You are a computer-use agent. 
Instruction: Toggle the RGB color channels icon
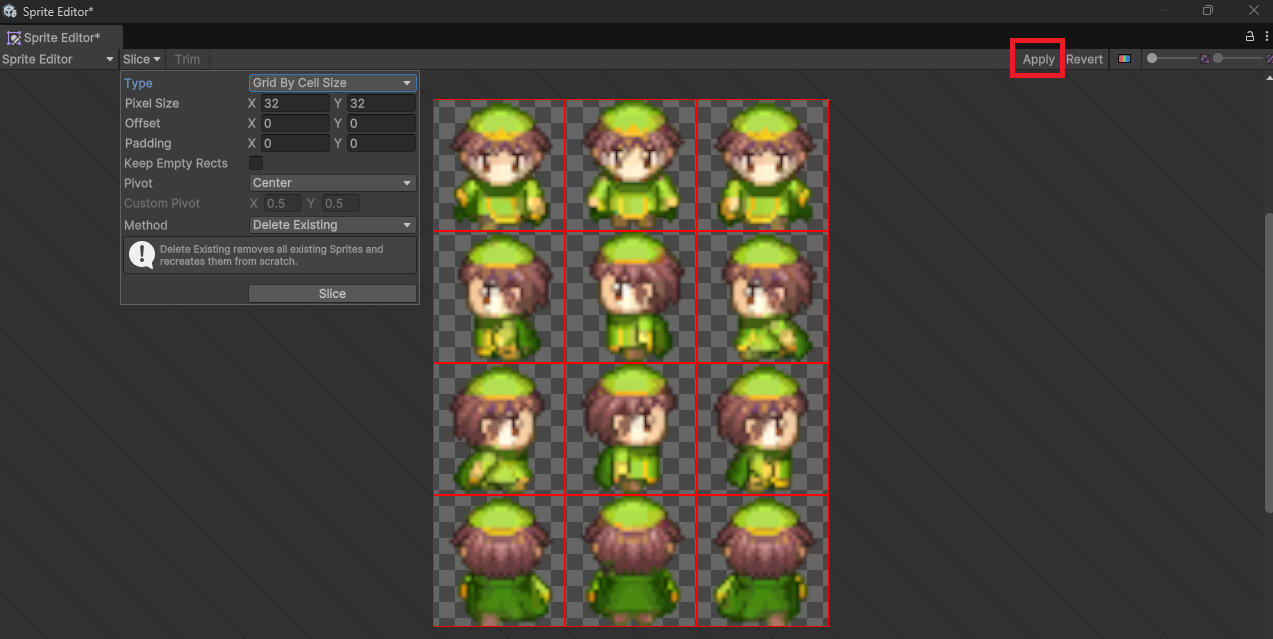point(1125,59)
